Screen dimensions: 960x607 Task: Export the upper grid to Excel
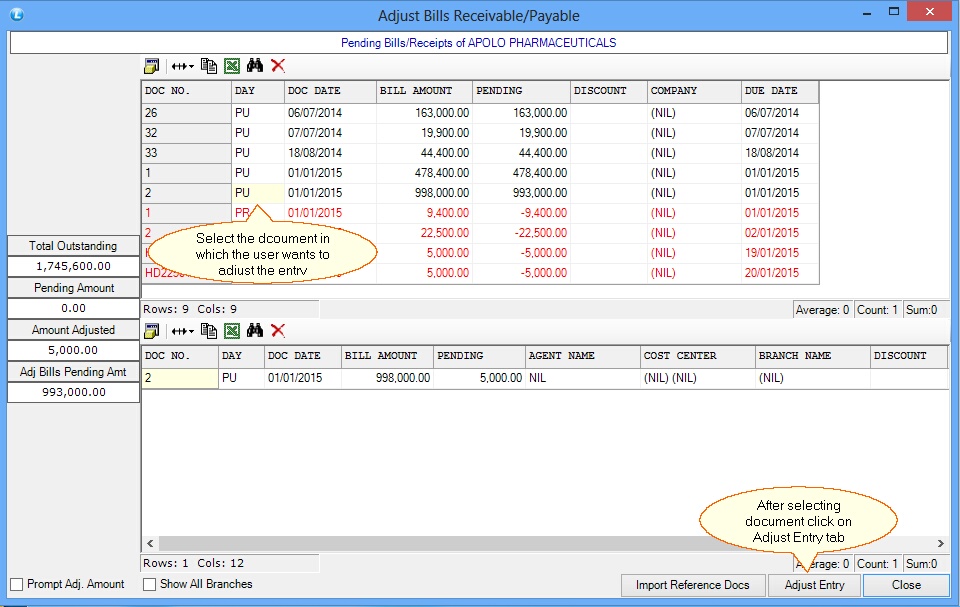point(232,66)
